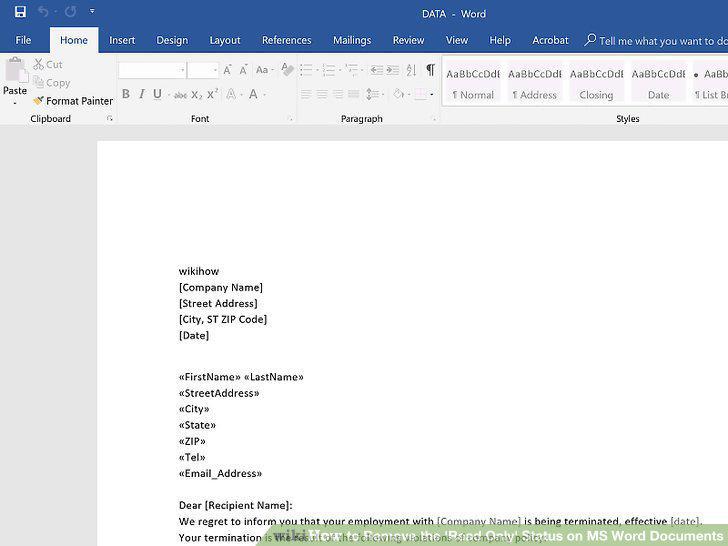Click the Line and Paragraph Spacing icon

[x=372, y=95]
